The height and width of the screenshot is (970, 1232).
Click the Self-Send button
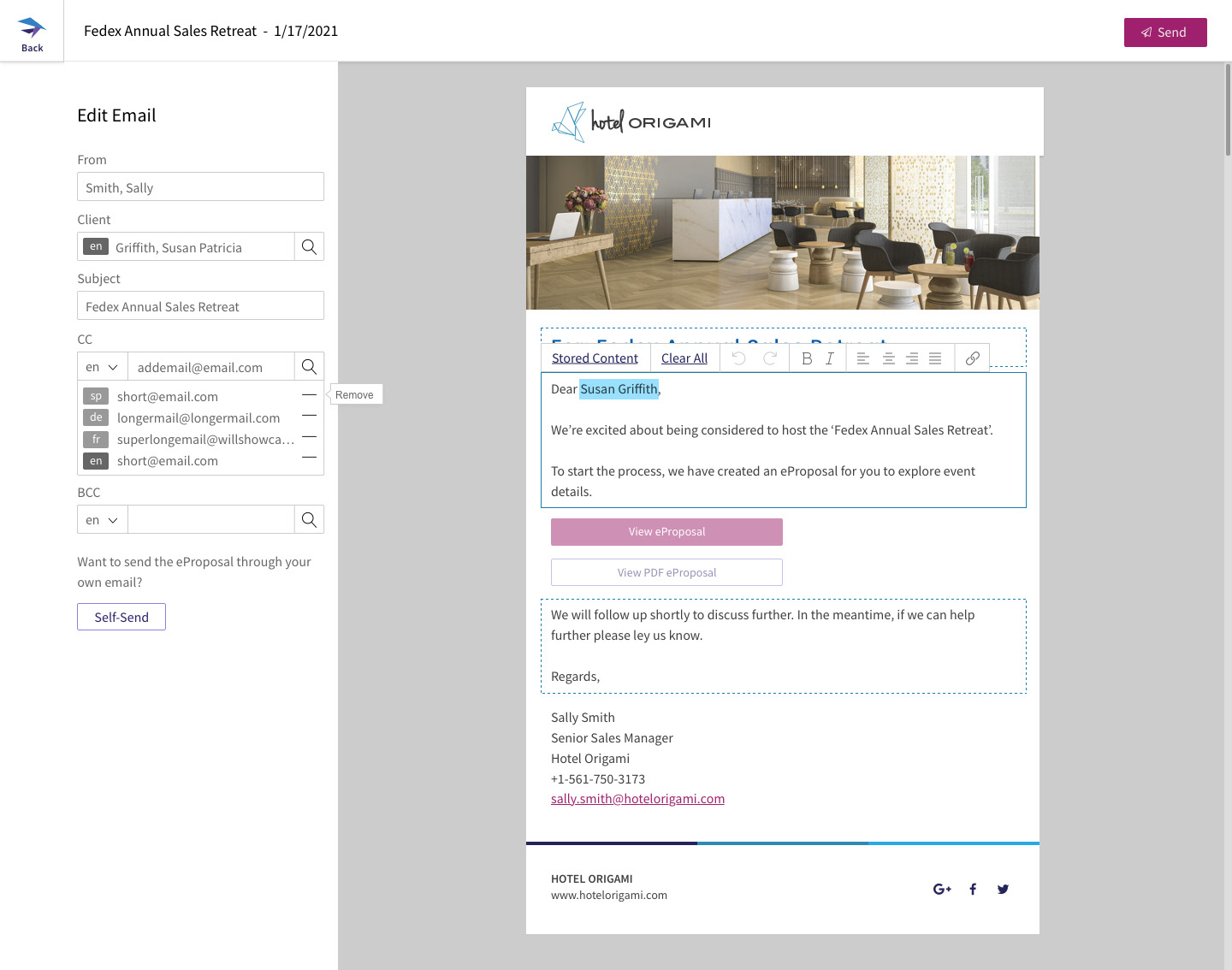click(121, 617)
